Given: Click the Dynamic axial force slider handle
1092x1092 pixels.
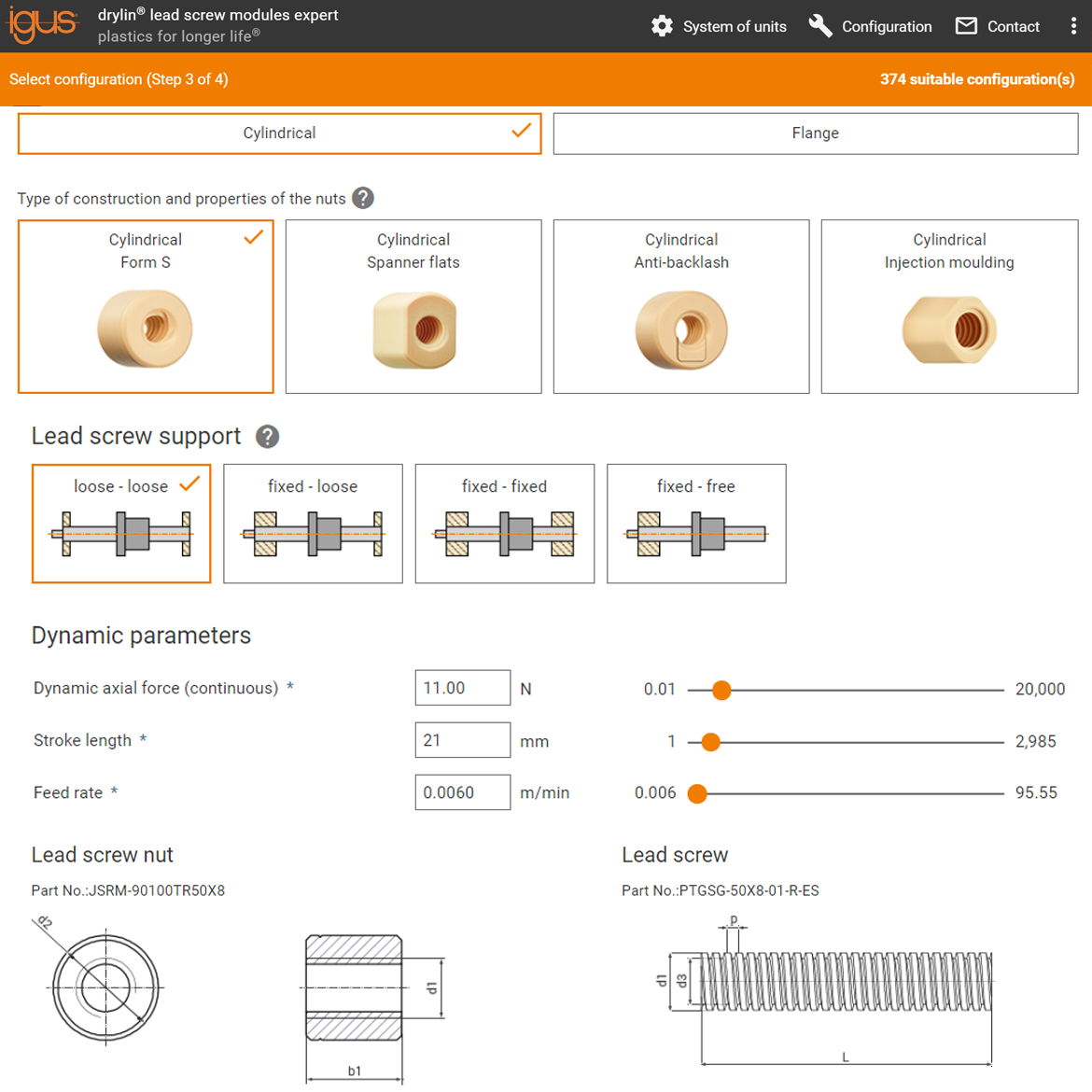Looking at the screenshot, I should 721,690.
